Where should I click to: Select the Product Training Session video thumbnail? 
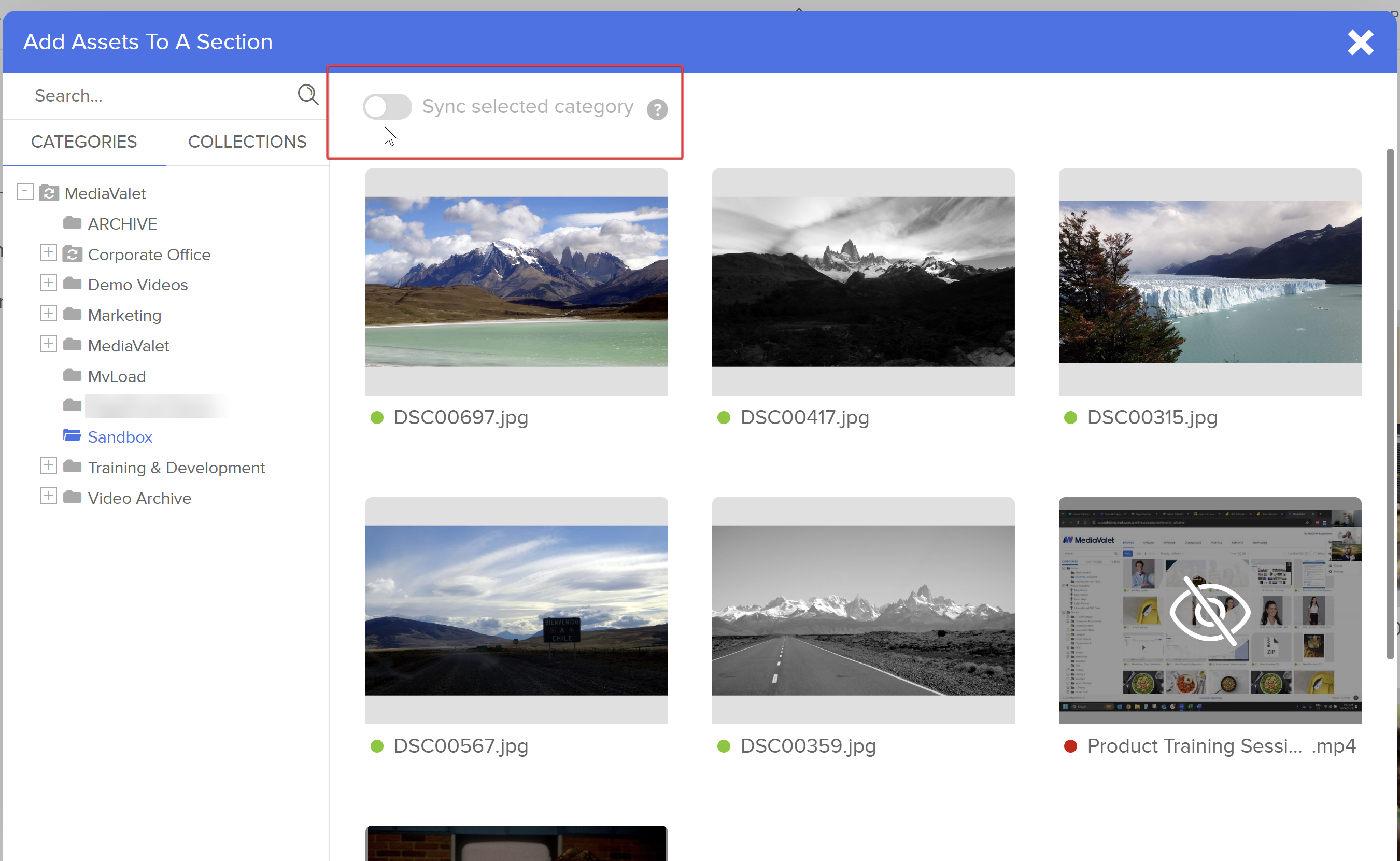click(x=1210, y=611)
